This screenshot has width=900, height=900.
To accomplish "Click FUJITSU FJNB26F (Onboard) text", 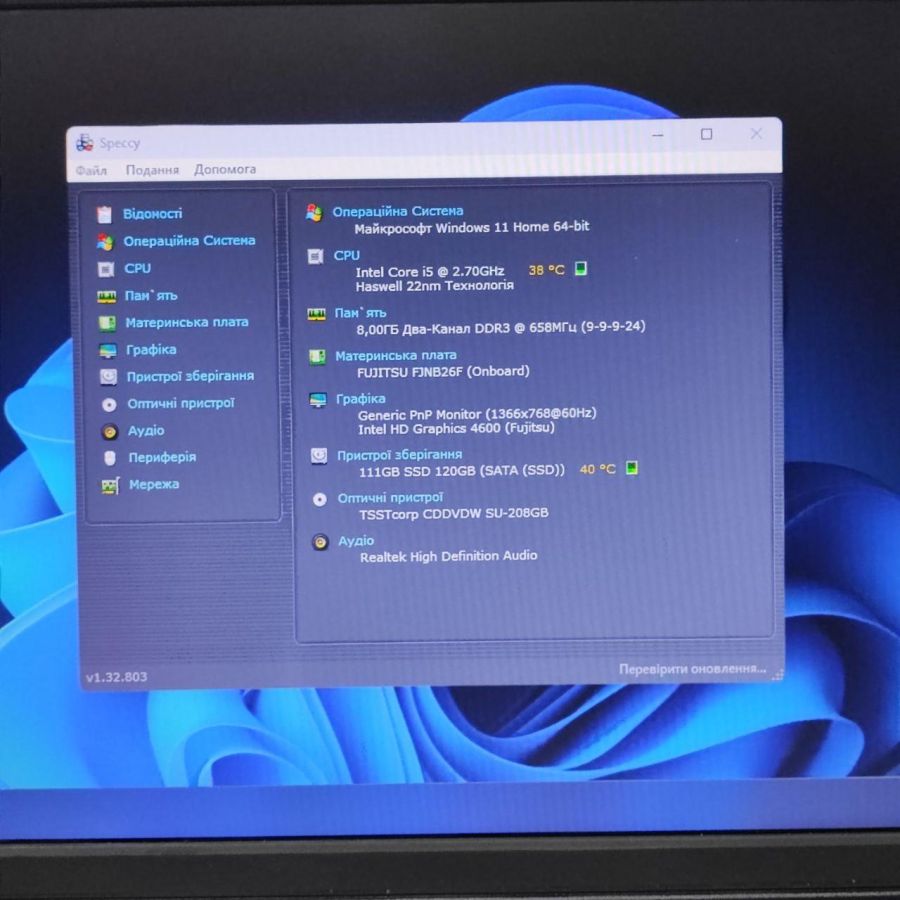I will [443, 372].
